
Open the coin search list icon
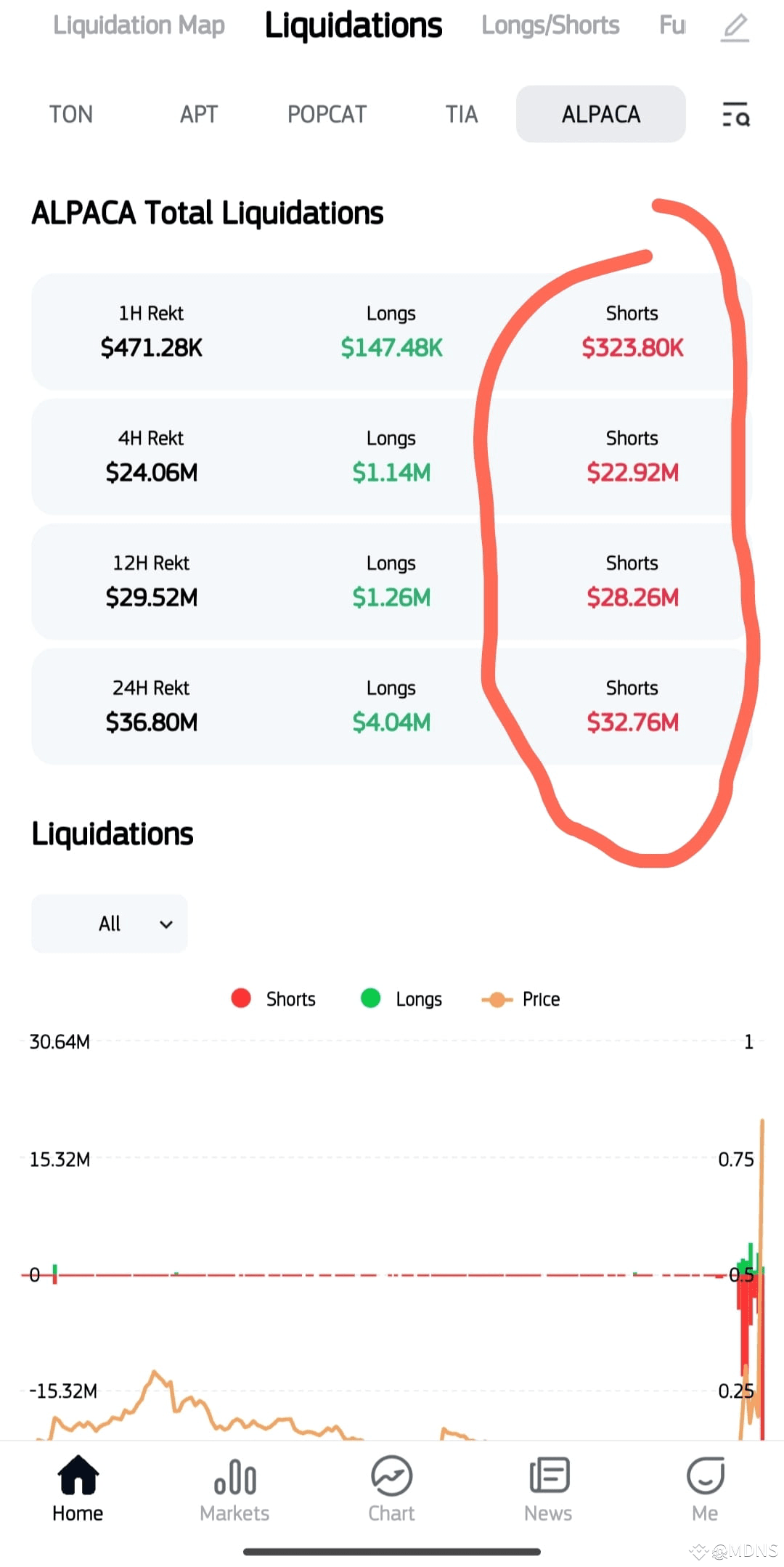click(735, 115)
